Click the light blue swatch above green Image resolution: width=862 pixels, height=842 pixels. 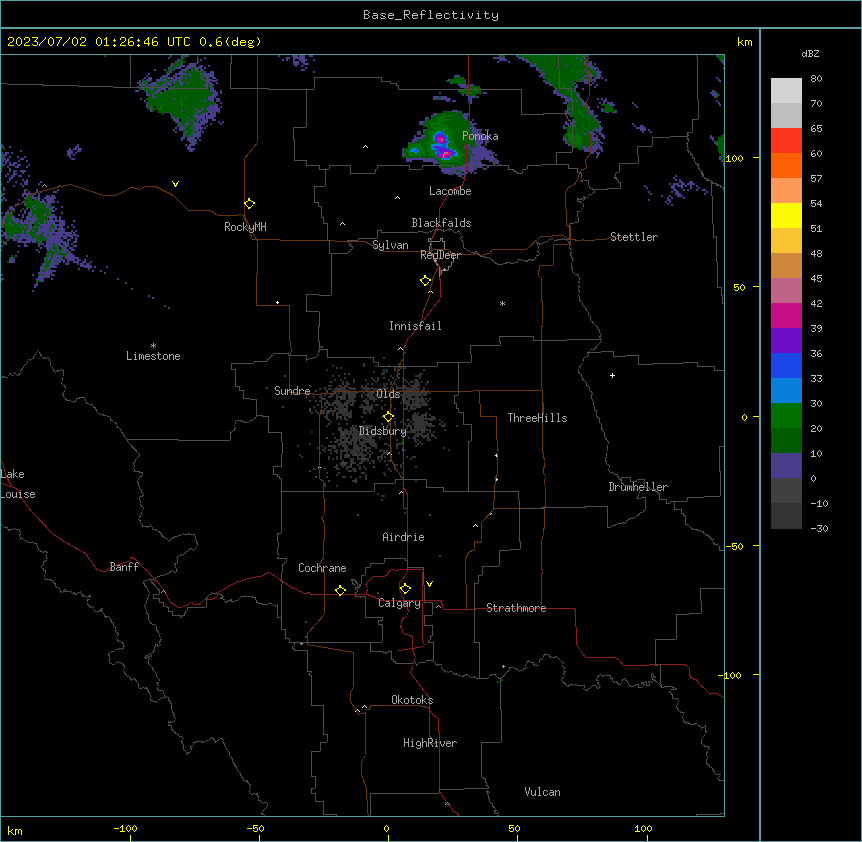click(786, 391)
